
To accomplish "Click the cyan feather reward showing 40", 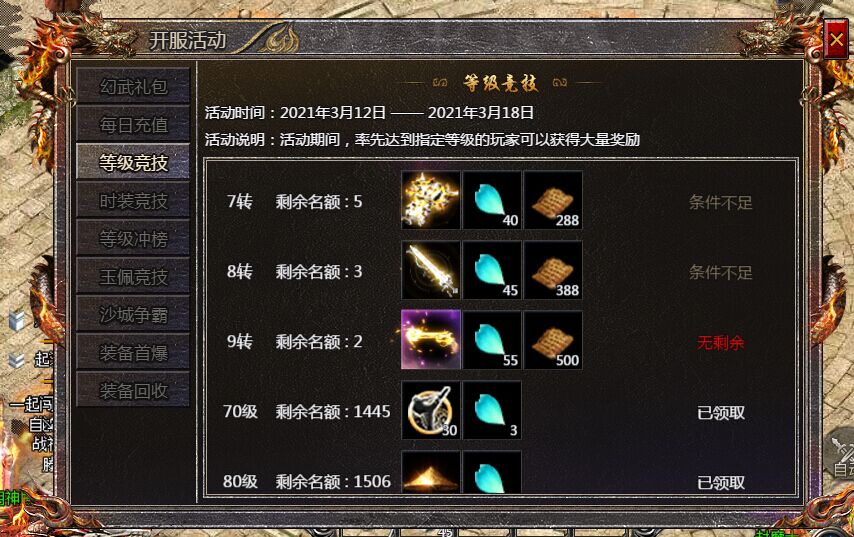I will pos(492,200).
